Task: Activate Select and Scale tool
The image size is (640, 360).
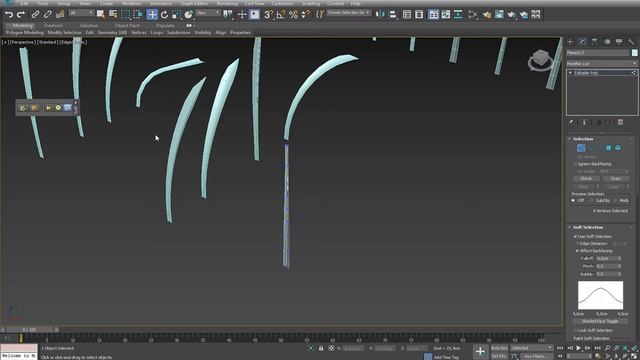Action: coord(176,15)
